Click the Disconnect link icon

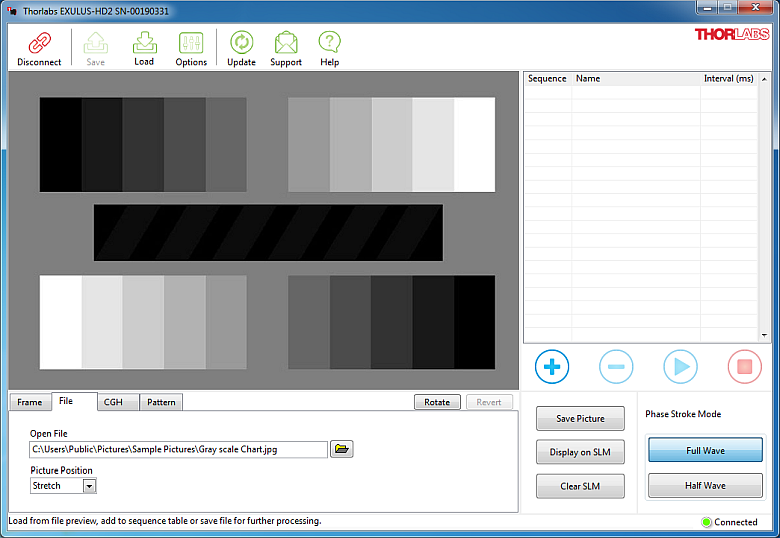[39, 43]
